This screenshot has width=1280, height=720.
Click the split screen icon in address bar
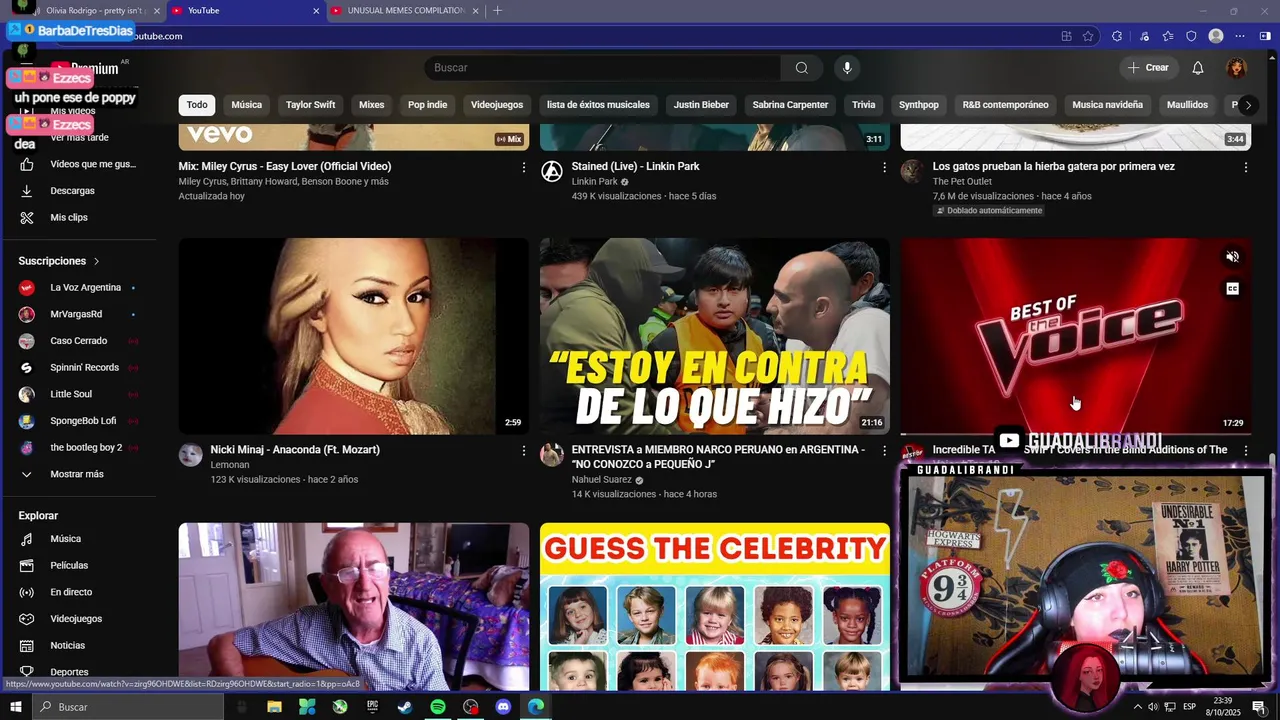pos(1067,36)
